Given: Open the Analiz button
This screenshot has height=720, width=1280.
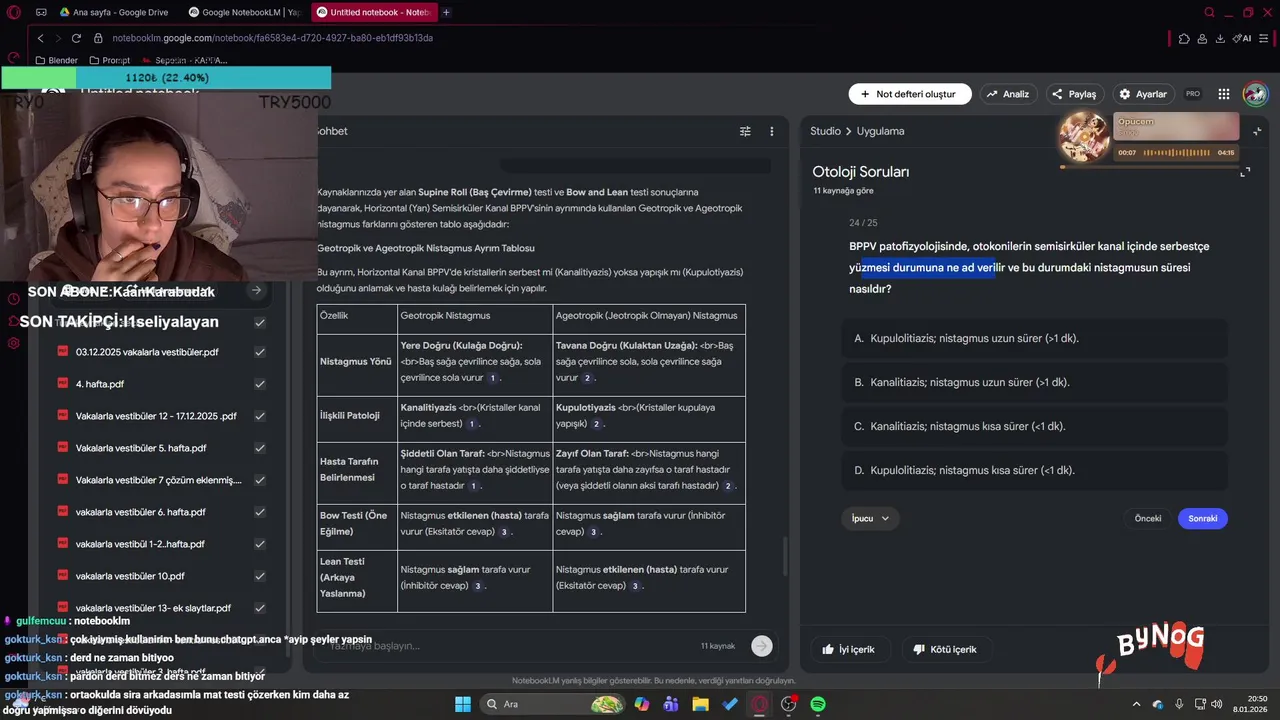Looking at the screenshot, I should (1007, 94).
